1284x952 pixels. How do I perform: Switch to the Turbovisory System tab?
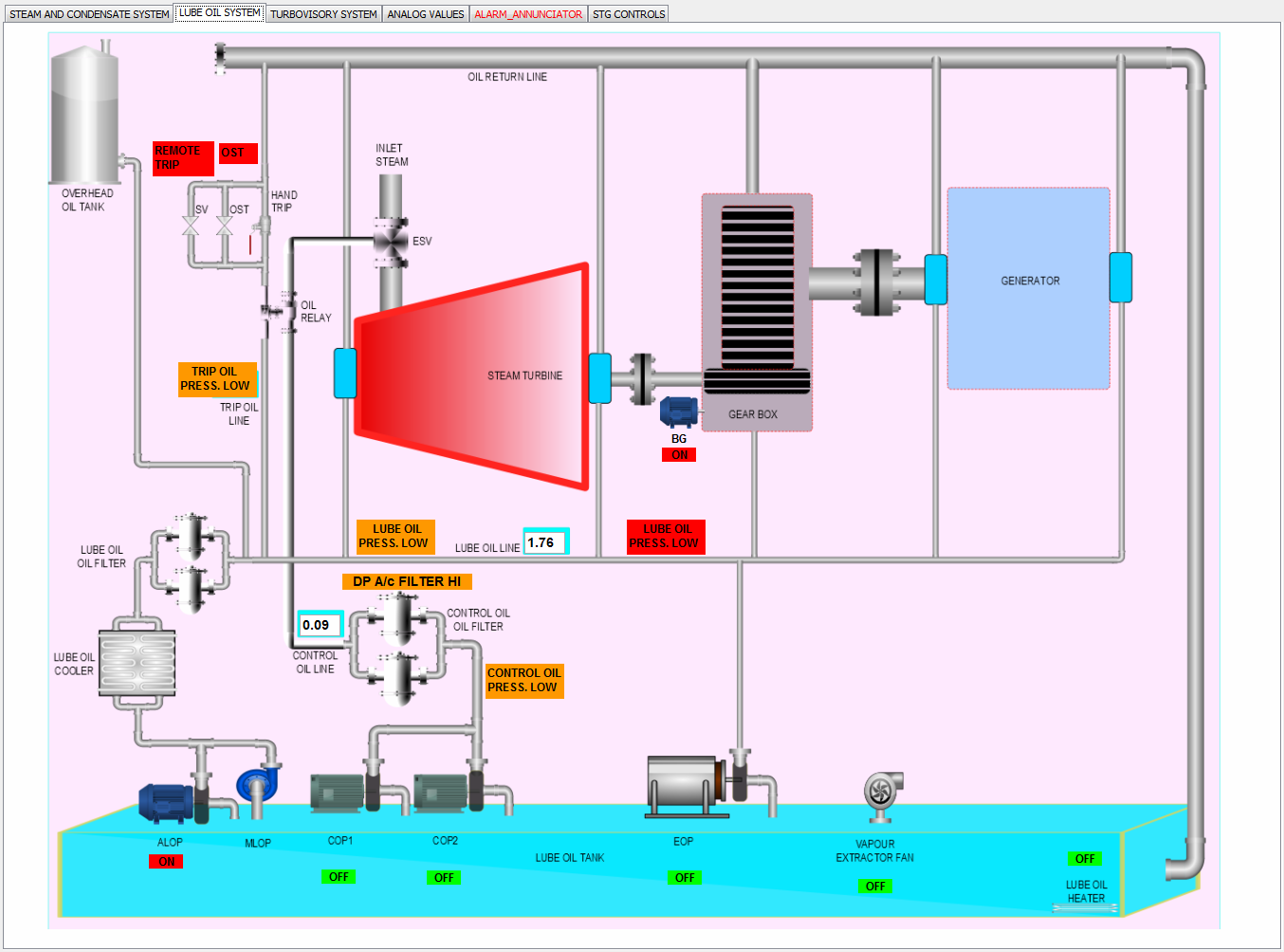pyautogui.click(x=323, y=14)
